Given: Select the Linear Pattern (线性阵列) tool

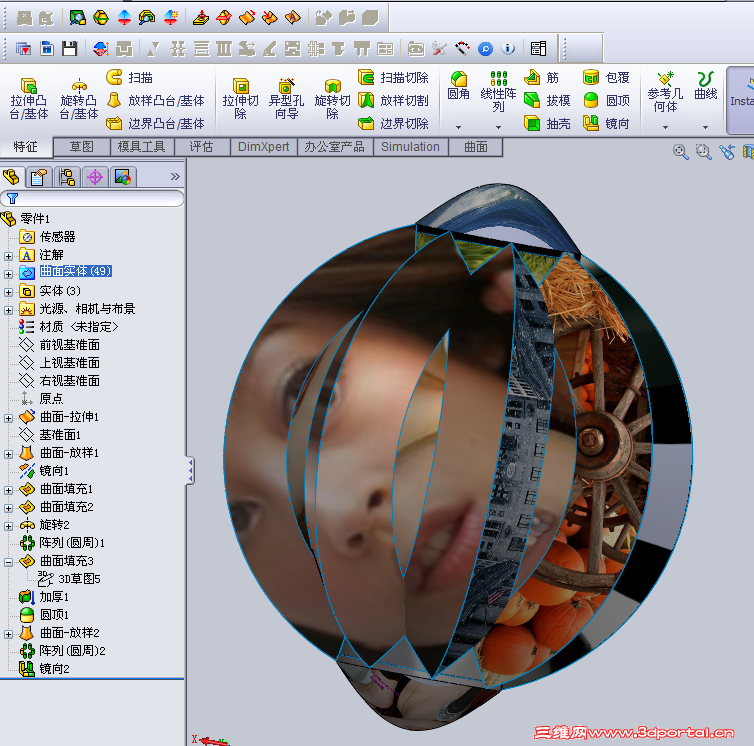Looking at the screenshot, I should 498,91.
